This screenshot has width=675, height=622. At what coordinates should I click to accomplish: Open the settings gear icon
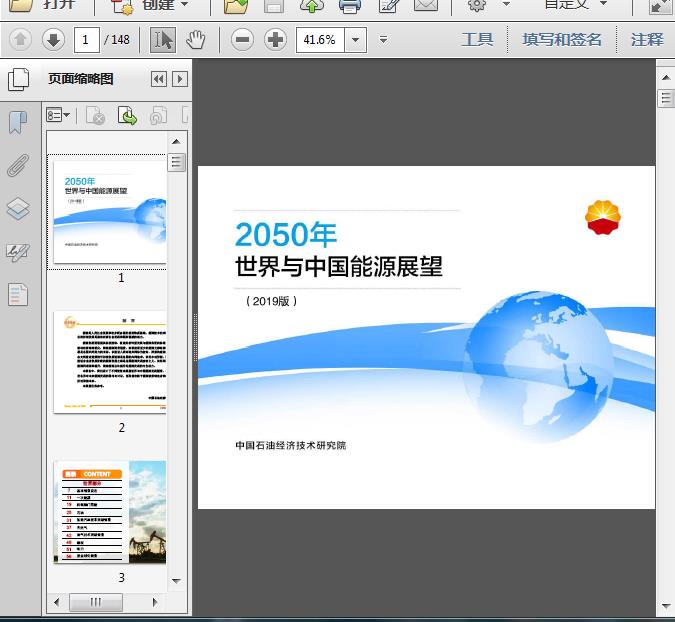pos(477,5)
